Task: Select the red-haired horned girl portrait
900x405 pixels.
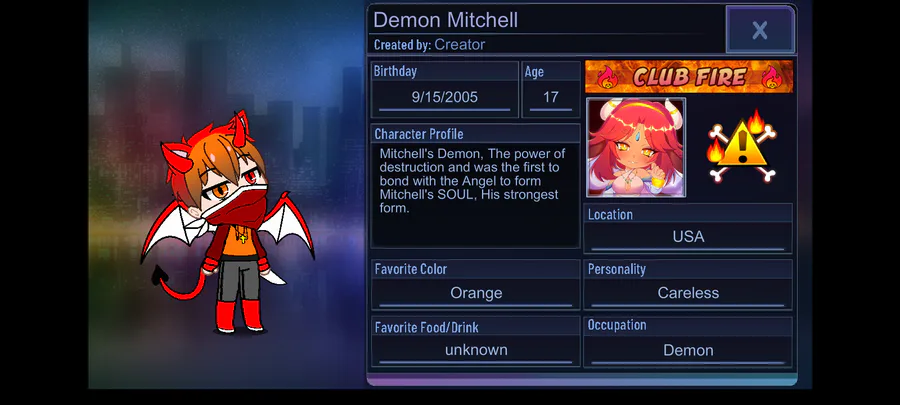Action: pyautogui.click(x=636, y=147)
